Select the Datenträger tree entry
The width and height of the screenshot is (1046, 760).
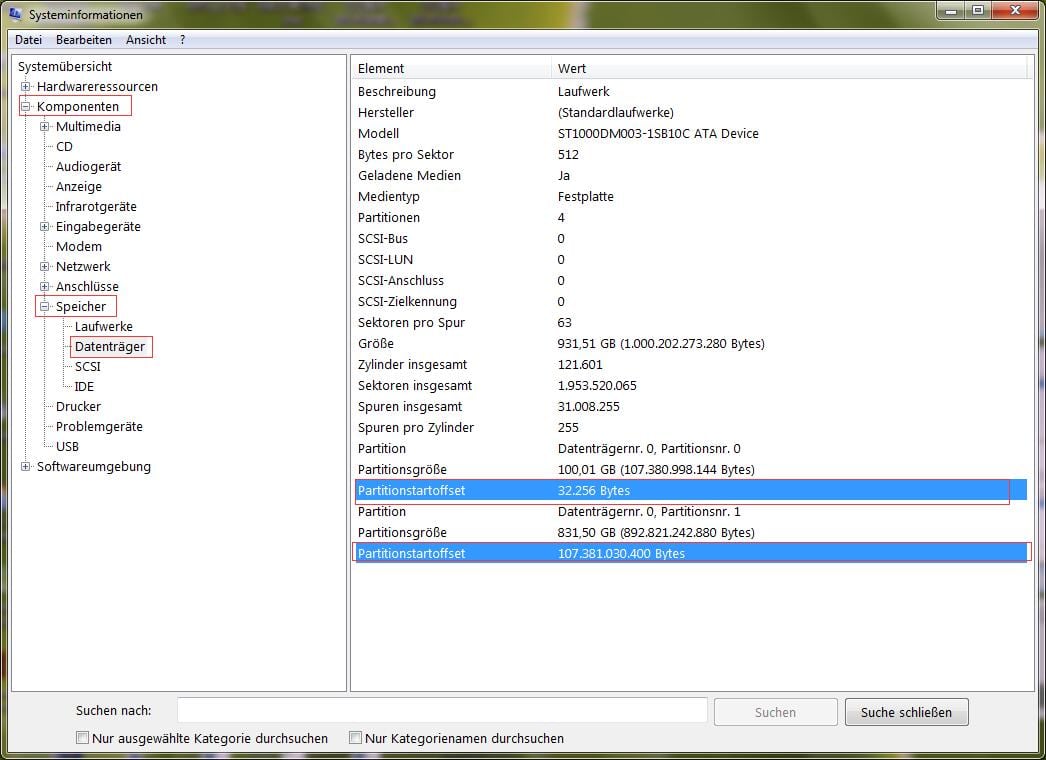coord(110,346)
